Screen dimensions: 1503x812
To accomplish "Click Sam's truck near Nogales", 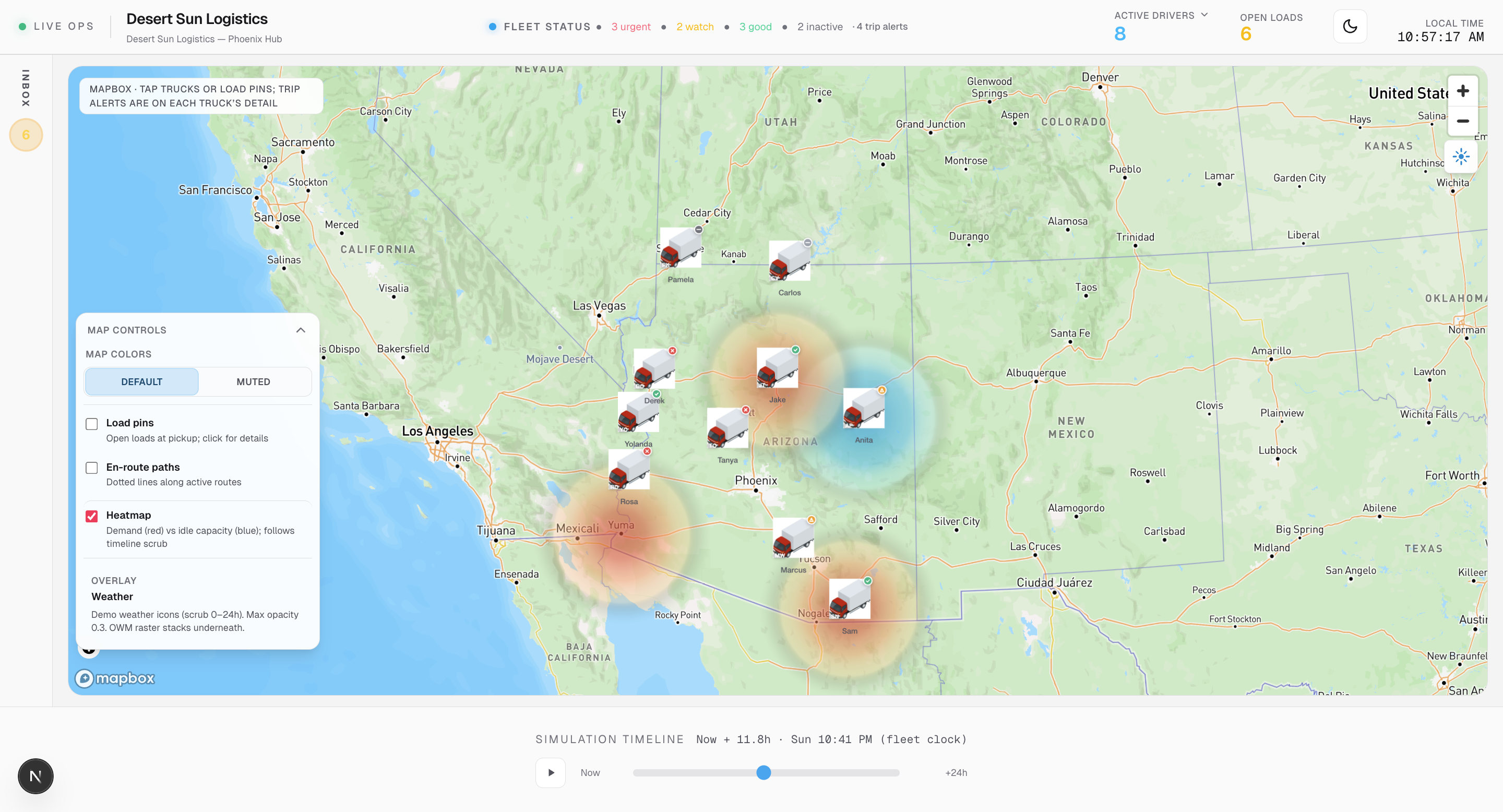I will pyautogui.click(x=849, y=599).
